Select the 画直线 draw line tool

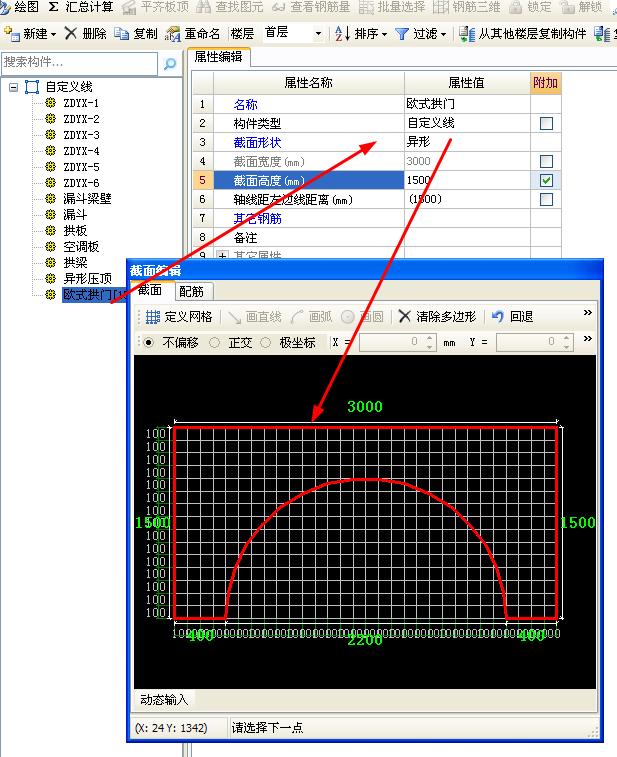254,317
